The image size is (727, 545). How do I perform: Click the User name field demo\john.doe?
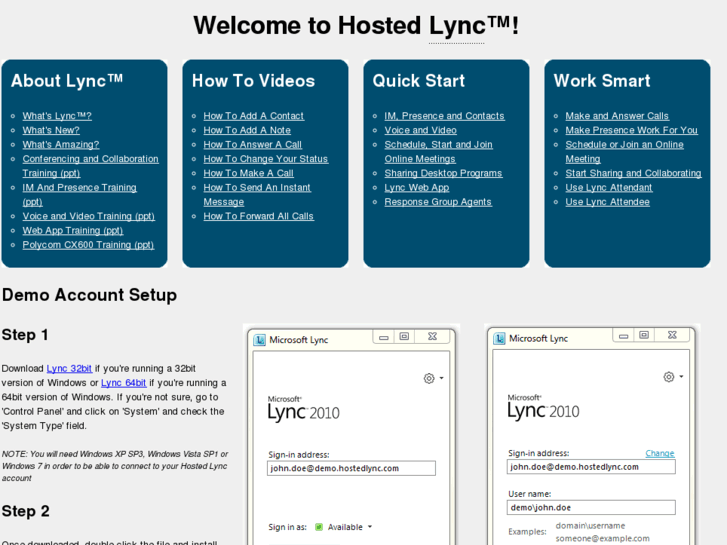(x=591, y=507)
